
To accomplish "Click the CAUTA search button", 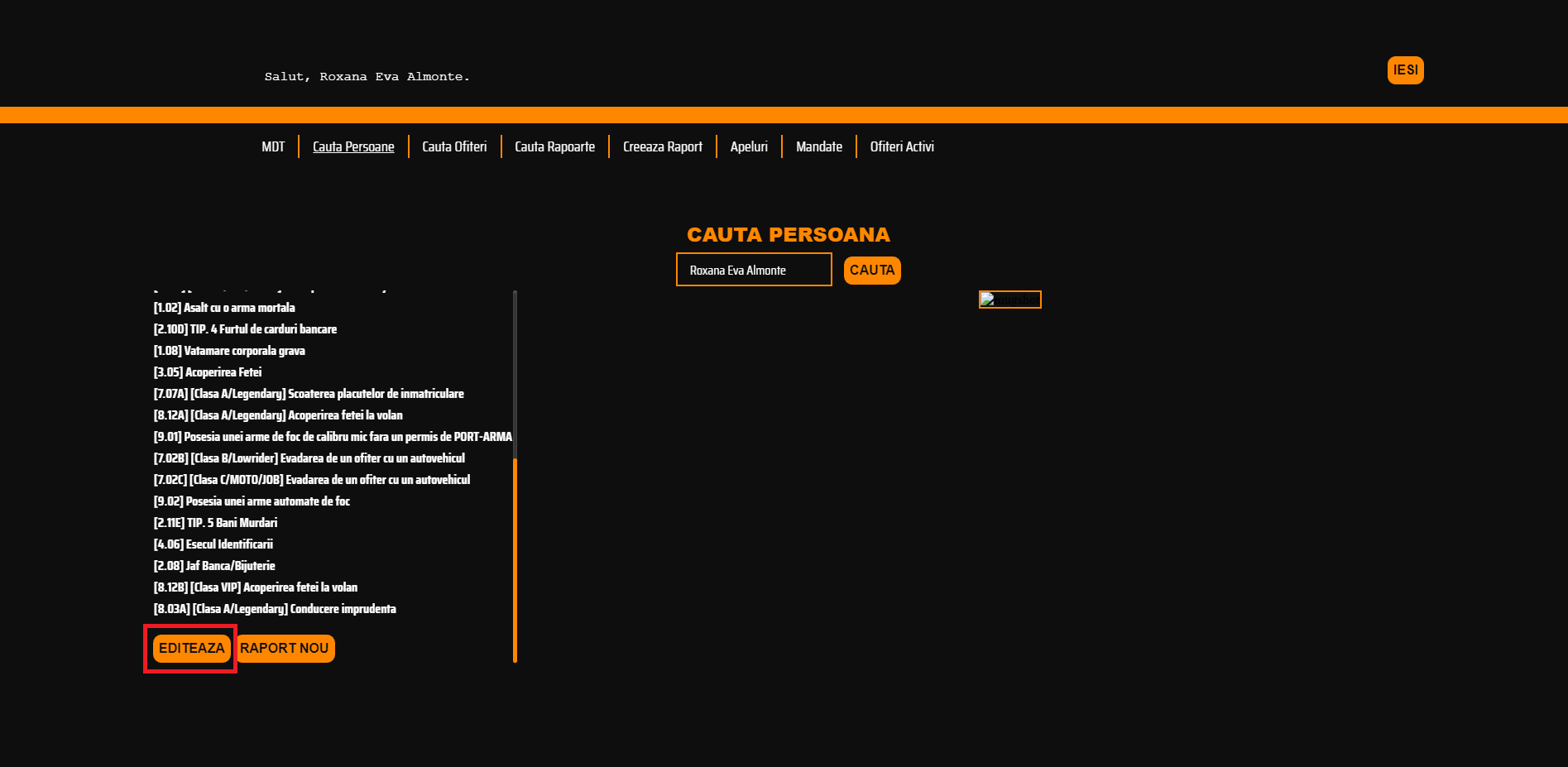I will coord(872,271).
